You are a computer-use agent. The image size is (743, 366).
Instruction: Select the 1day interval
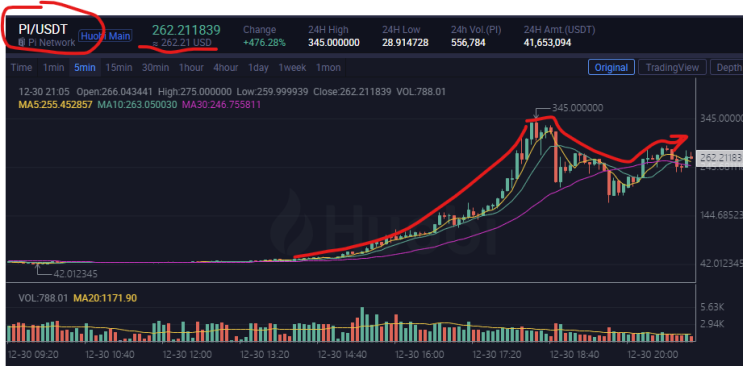click(258, 68)
